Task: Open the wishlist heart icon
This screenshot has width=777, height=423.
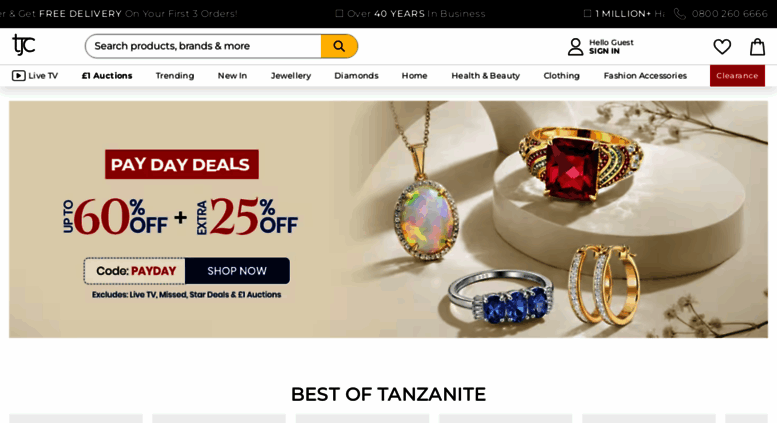Action: coord(722,47)
